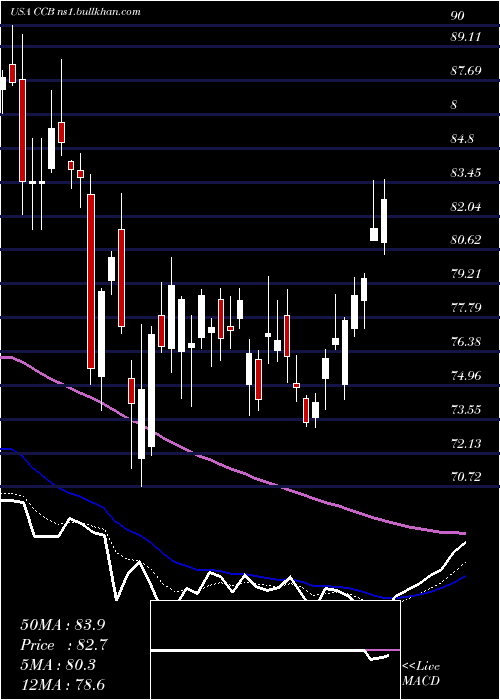Select the 70.72 price axis label
Image resolution: width=500 pixels, height=700 pixels.
[466, 477]
